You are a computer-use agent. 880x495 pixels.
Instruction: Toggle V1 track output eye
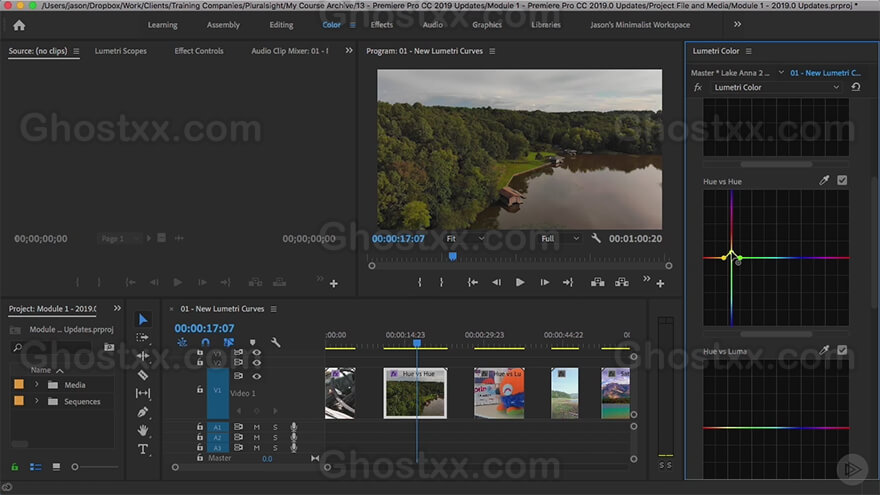(x=256, y=377)
